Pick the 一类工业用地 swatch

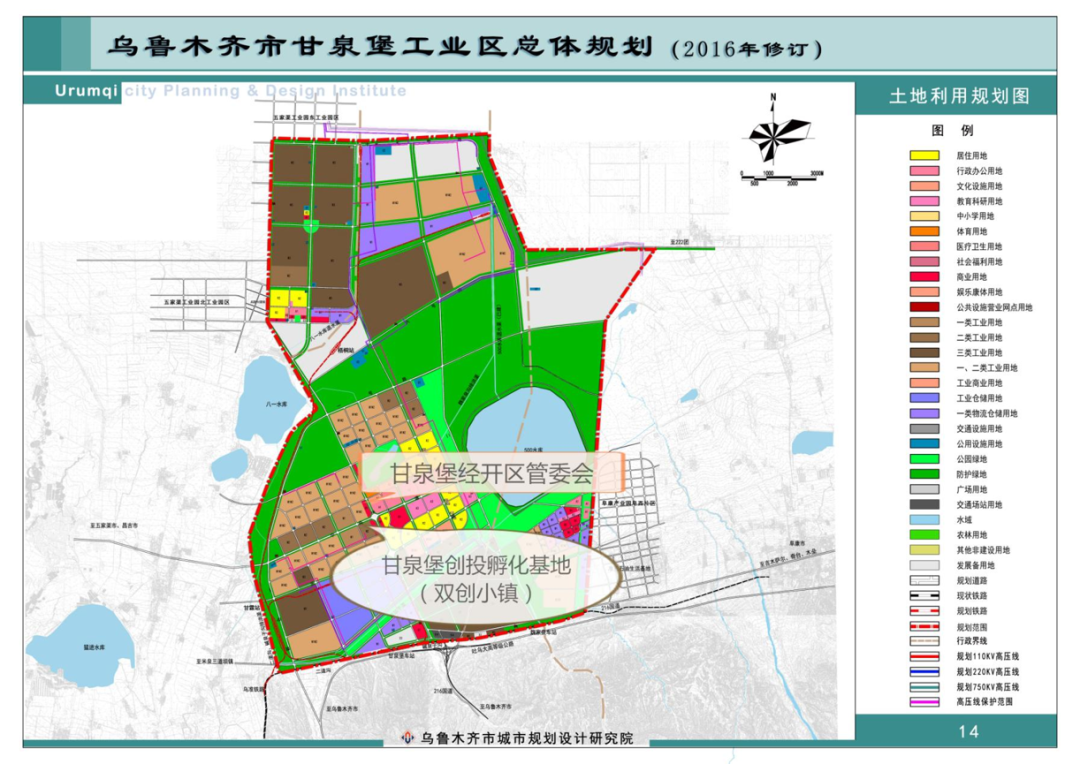click(924, 322)
